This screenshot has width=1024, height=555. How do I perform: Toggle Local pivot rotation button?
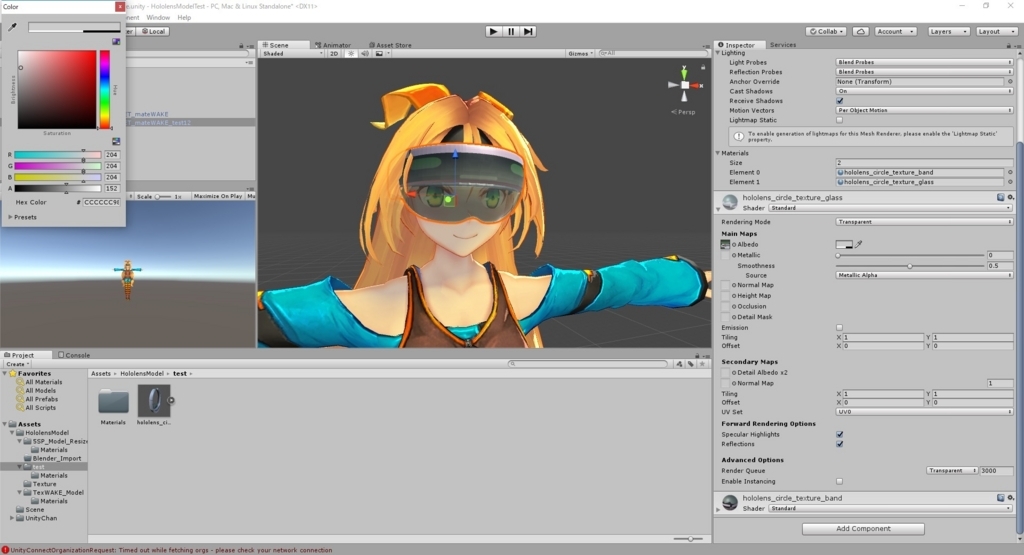(153, 31)
